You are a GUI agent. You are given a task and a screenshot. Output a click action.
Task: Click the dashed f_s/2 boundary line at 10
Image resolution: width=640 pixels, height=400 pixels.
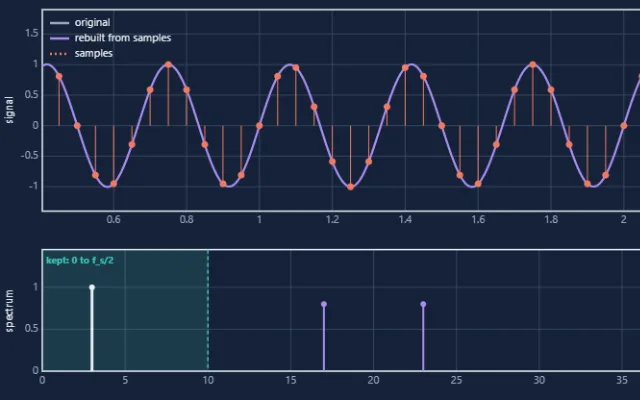pyautogui.click(x=208, y=310)
